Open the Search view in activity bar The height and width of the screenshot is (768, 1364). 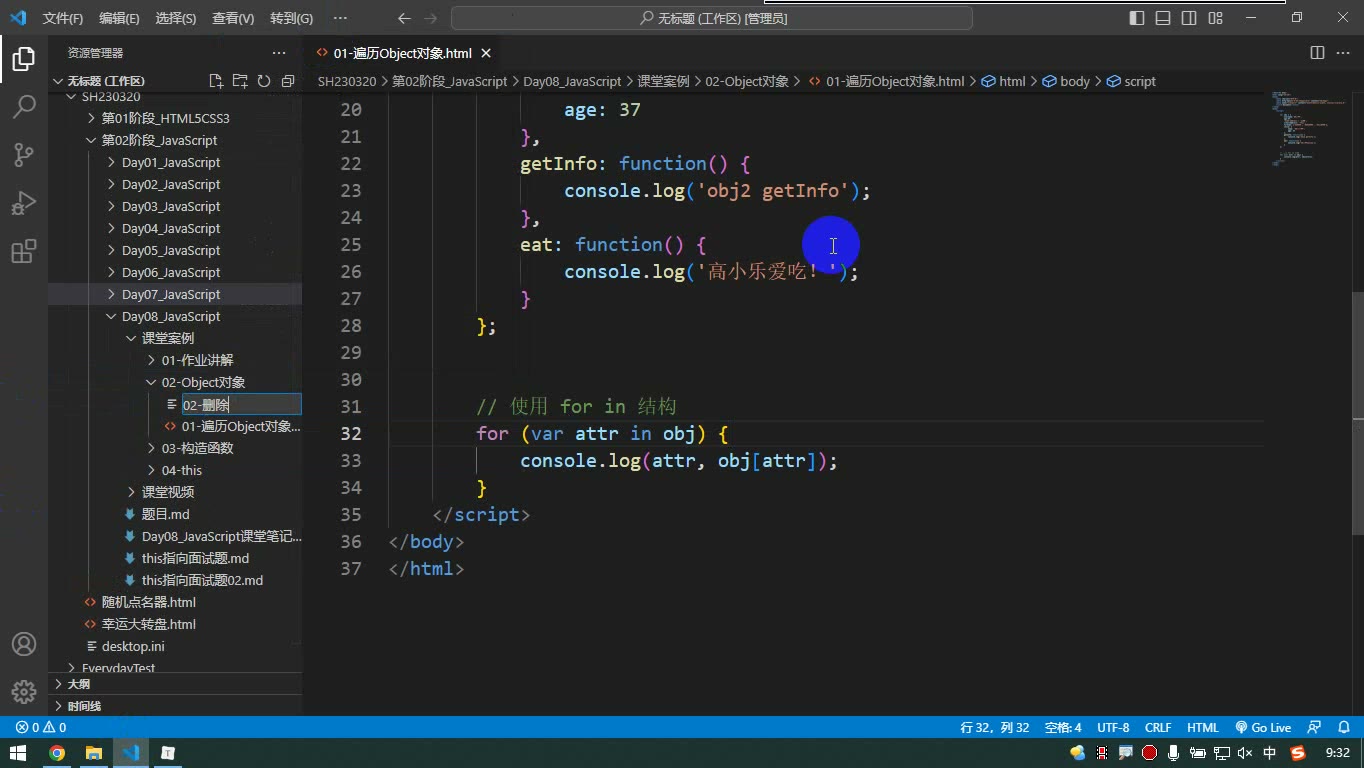[24, 106]
